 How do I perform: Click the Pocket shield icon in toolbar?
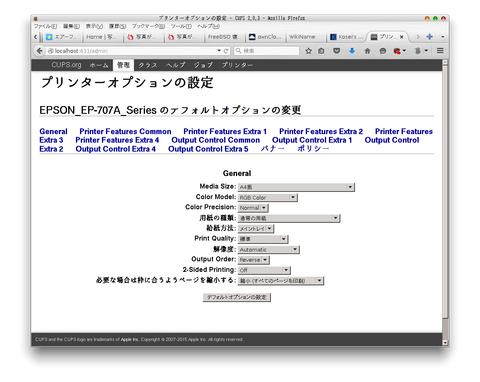[337, 51]
